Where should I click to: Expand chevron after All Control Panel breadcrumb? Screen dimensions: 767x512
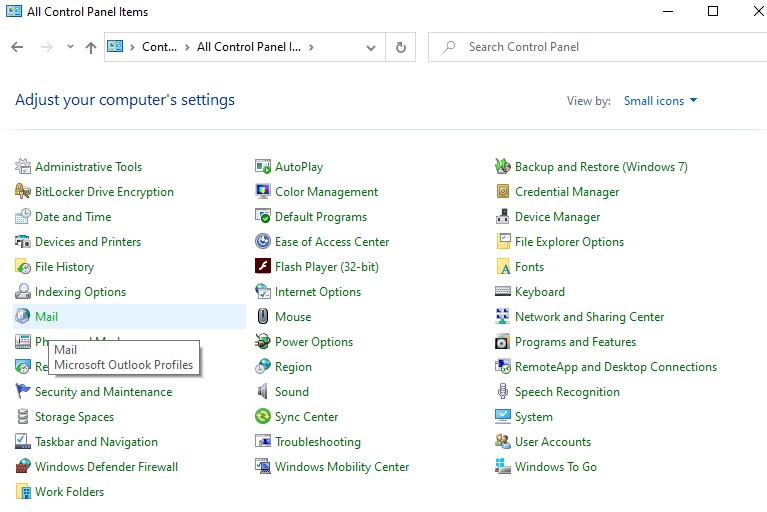coord(311,47)
